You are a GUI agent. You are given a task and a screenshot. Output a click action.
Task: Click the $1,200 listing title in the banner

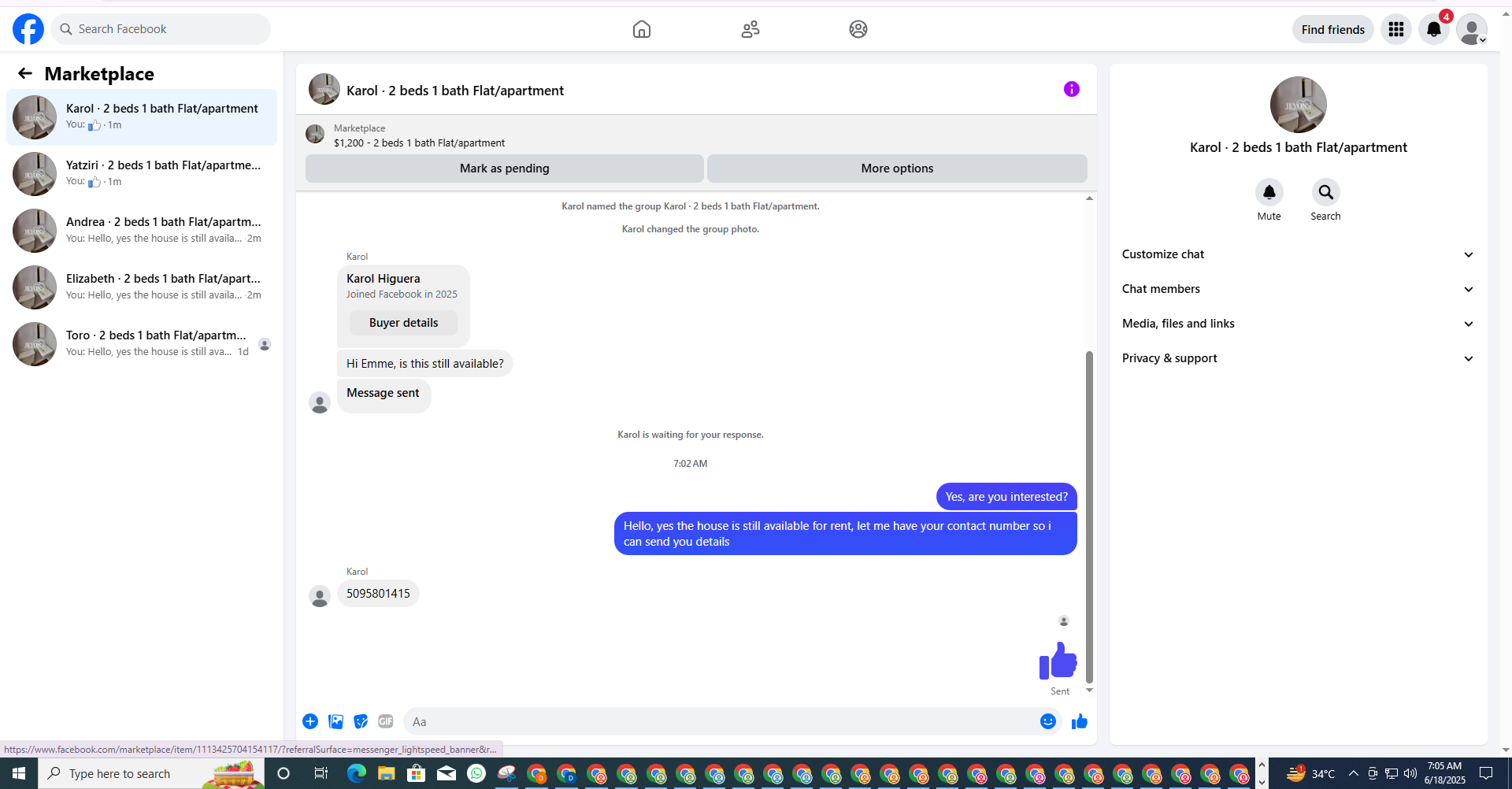point(419,143)
